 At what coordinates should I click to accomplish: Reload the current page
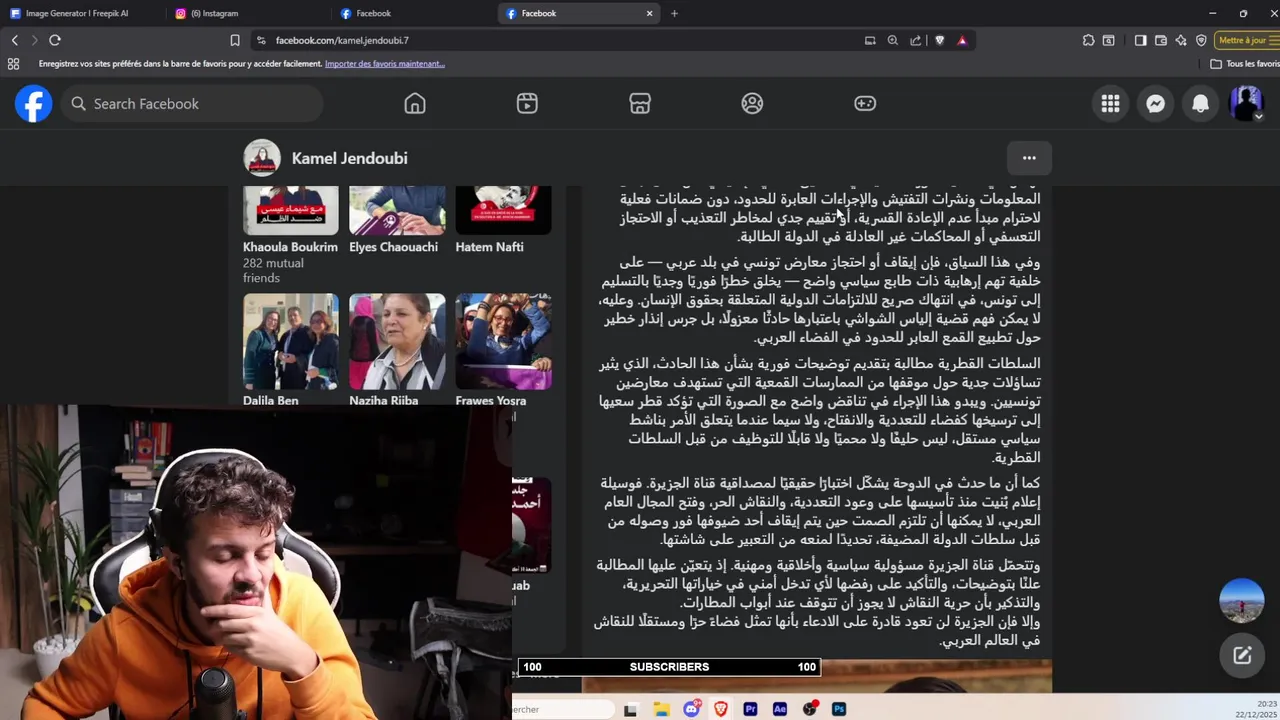click(55, 40)
